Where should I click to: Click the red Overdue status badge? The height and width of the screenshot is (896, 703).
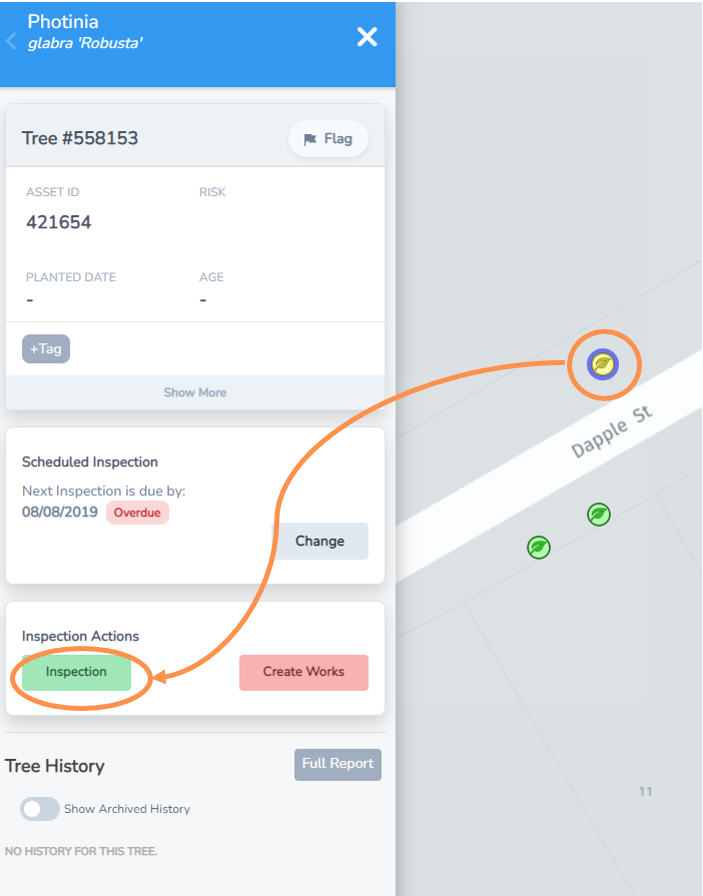point(138,512)
